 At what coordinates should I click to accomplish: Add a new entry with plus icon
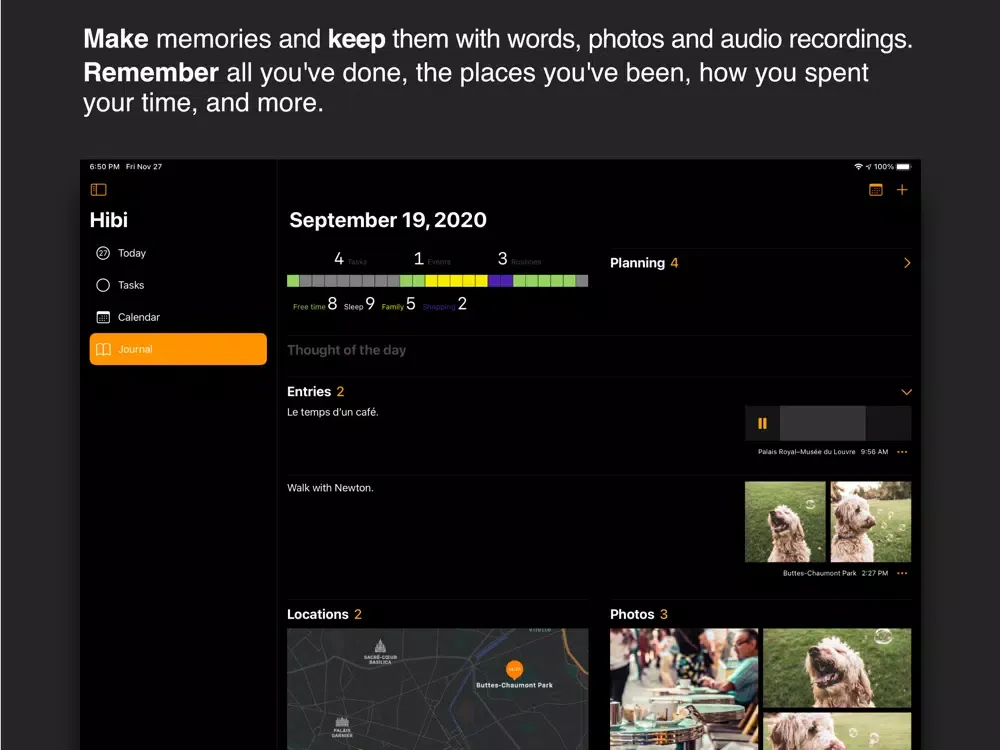click(x=902, y=189)
